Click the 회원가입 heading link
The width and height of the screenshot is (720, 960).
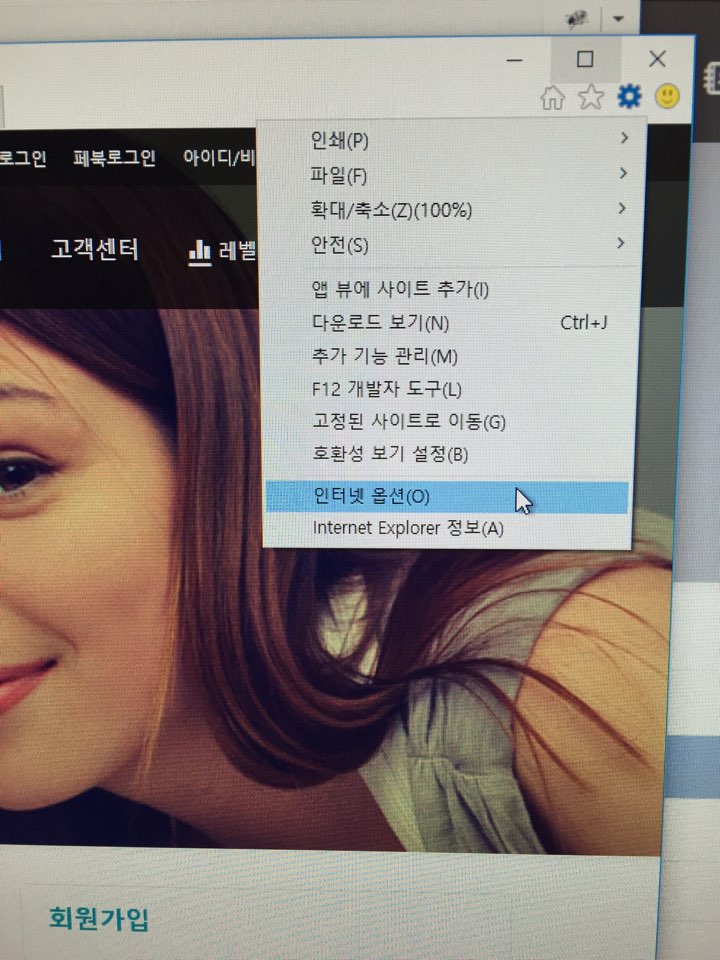pos(99,918)
